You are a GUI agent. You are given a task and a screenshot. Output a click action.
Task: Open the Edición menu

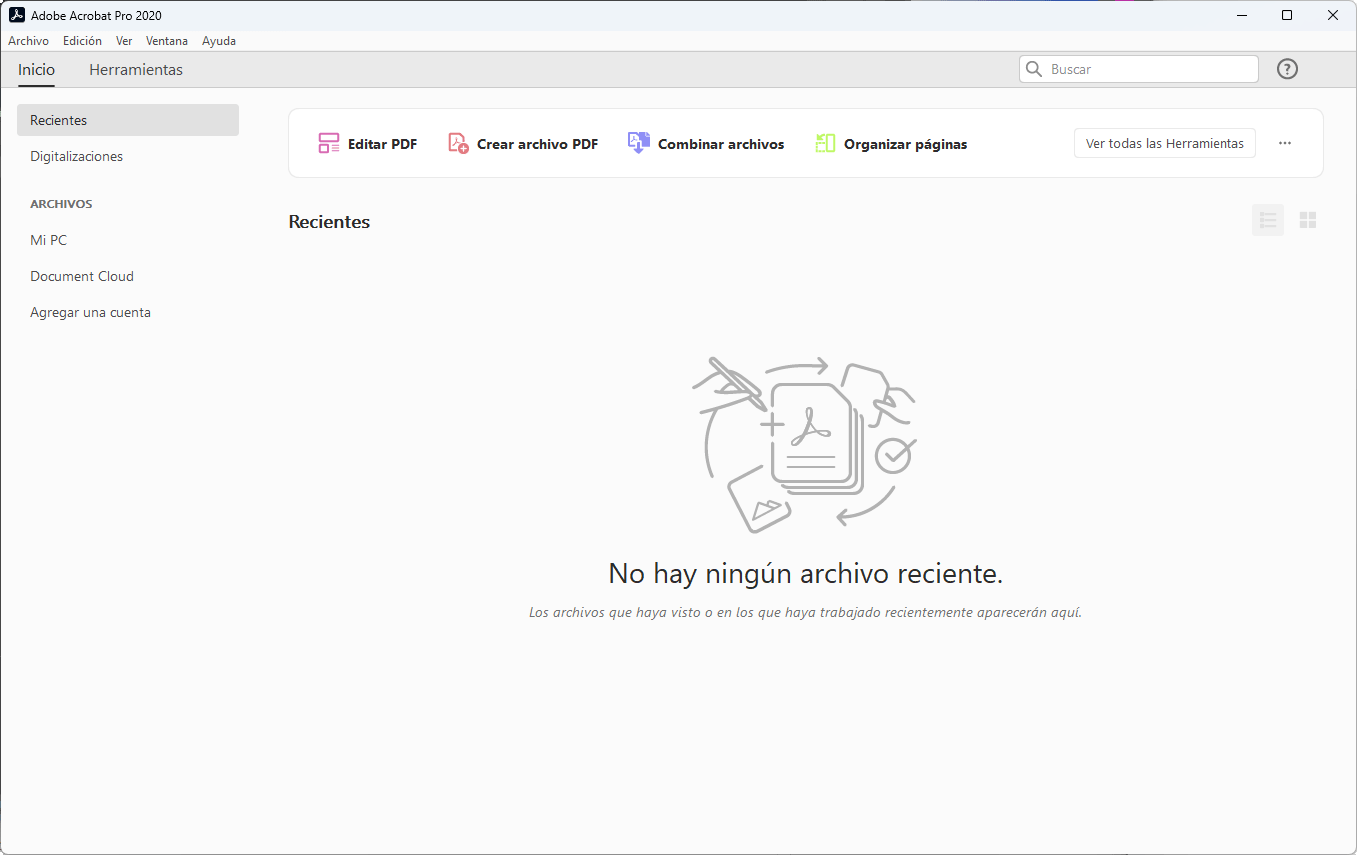82,41
